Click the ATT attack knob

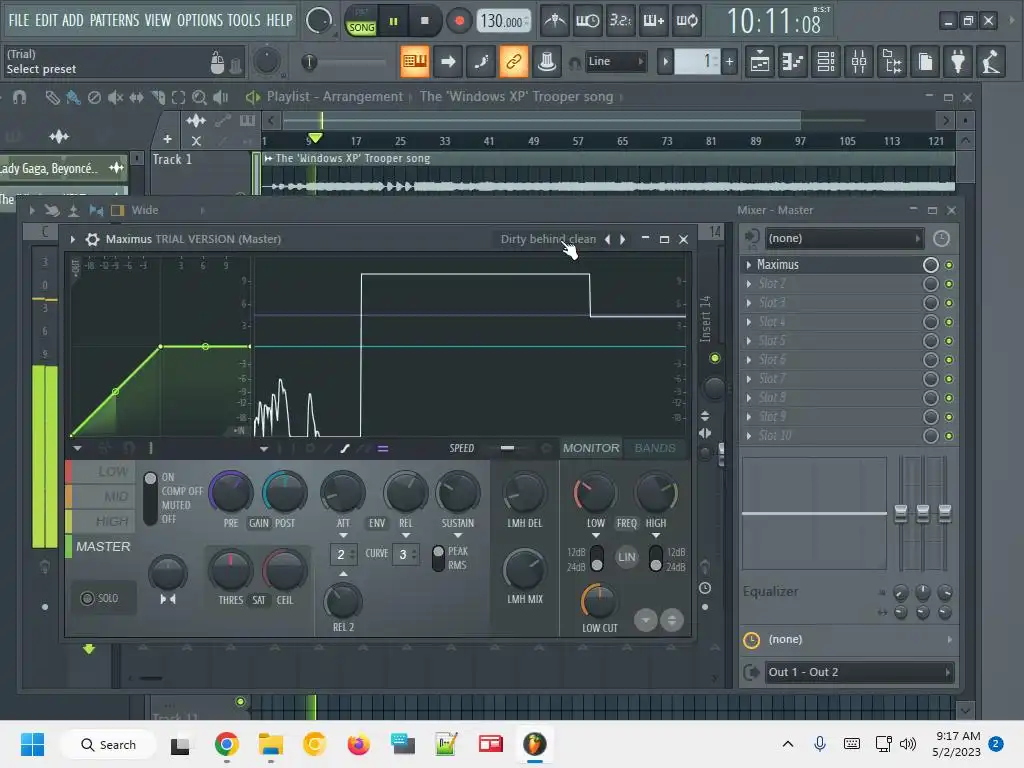pyautogui.click(x=343, y=493)
